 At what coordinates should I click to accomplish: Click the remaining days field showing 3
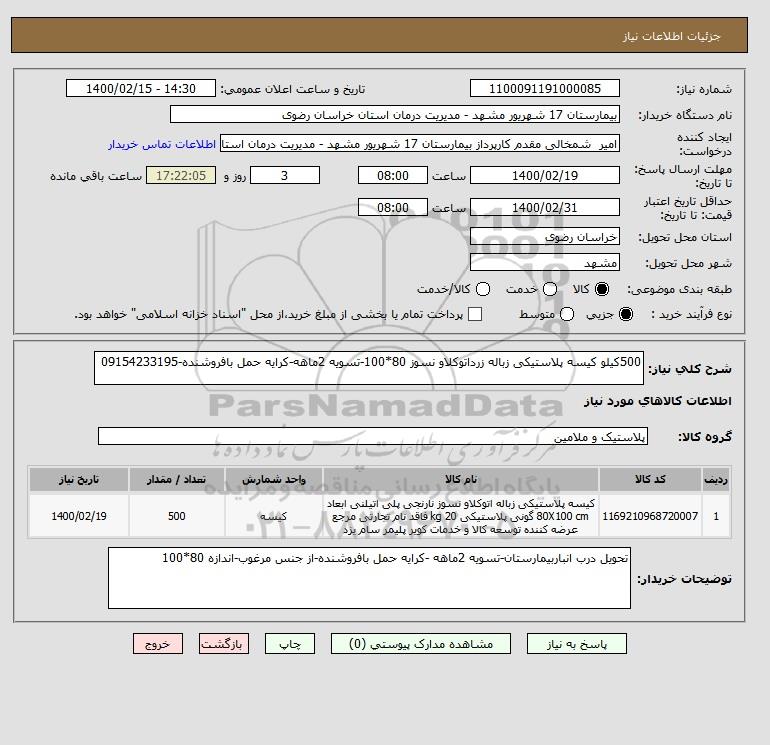click(x=285, y=175)
